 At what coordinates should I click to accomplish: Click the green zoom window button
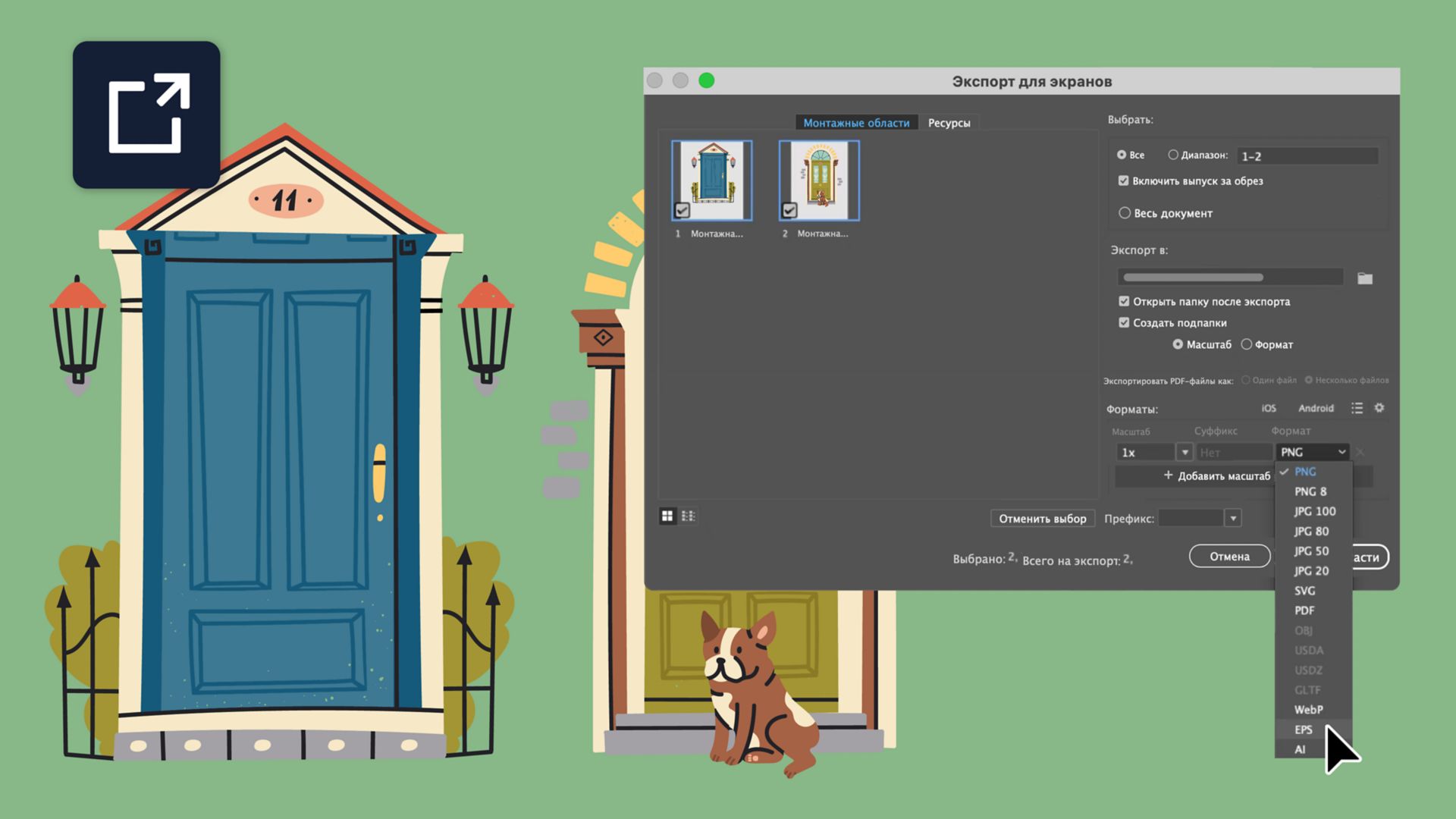706,80
